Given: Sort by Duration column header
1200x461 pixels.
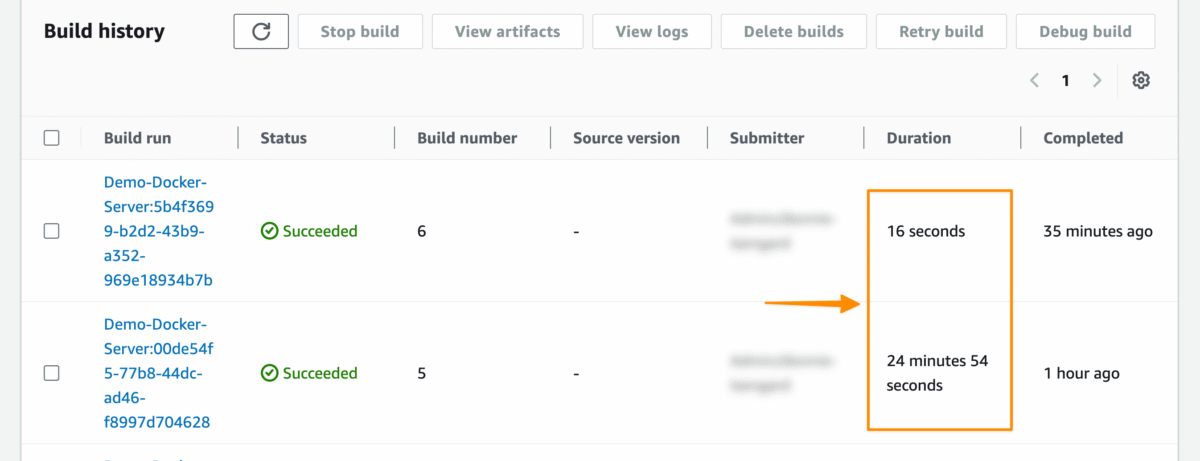Looking at the screenshot, I should [918, 138].
